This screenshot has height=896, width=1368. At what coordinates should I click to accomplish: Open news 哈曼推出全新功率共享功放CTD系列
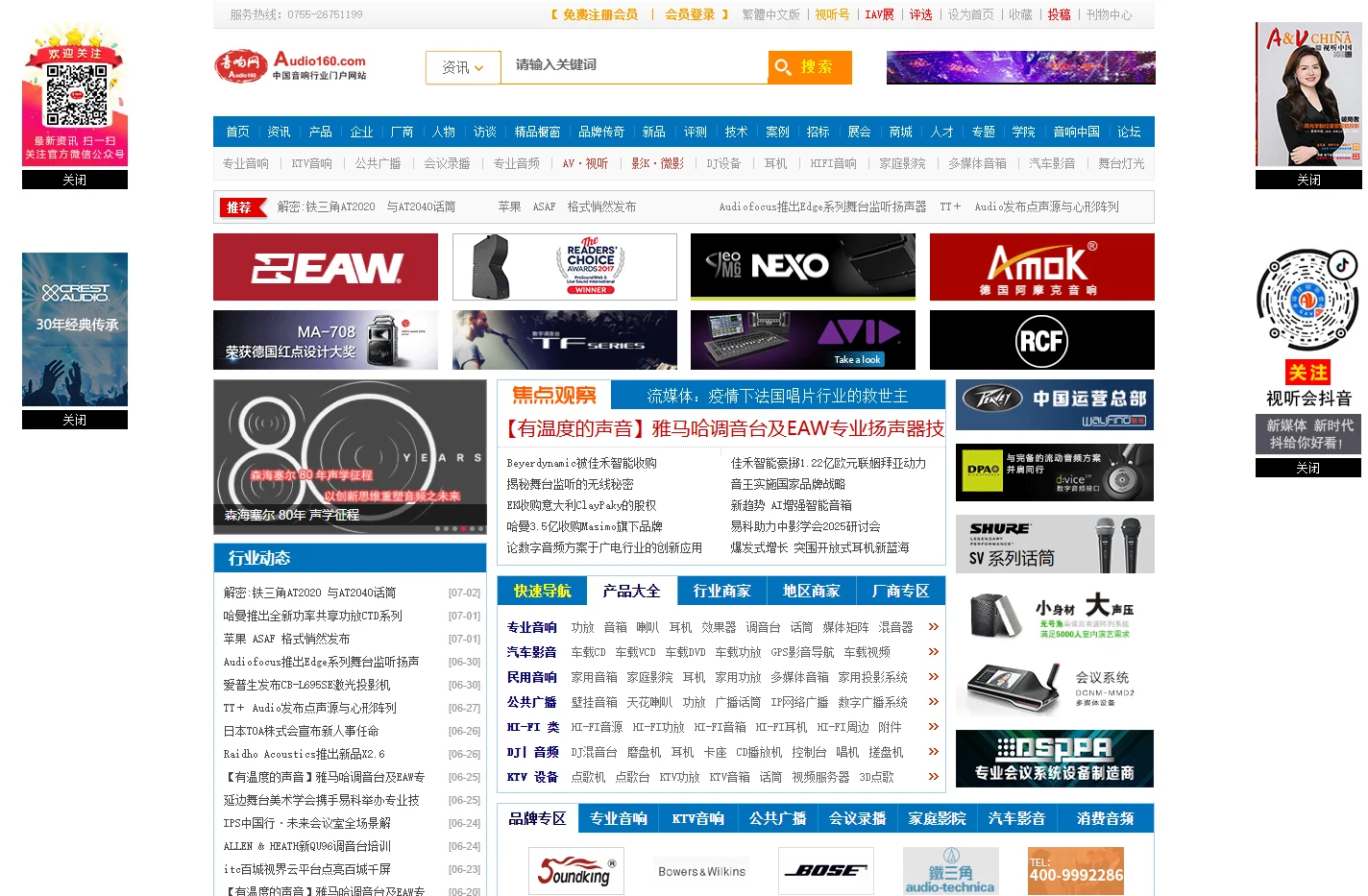coord(313,616)
